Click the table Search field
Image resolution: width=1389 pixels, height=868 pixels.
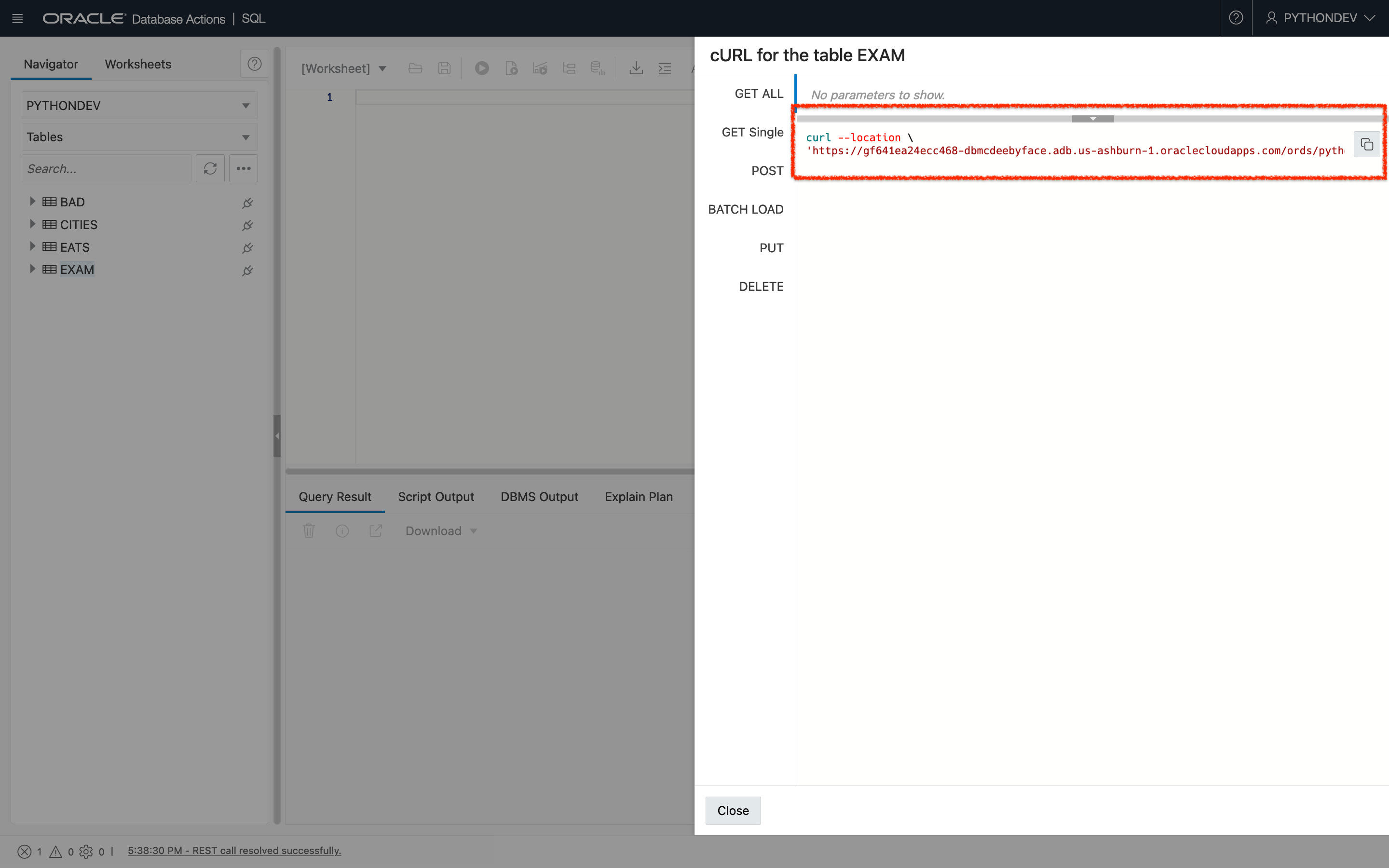coord(106,168)
